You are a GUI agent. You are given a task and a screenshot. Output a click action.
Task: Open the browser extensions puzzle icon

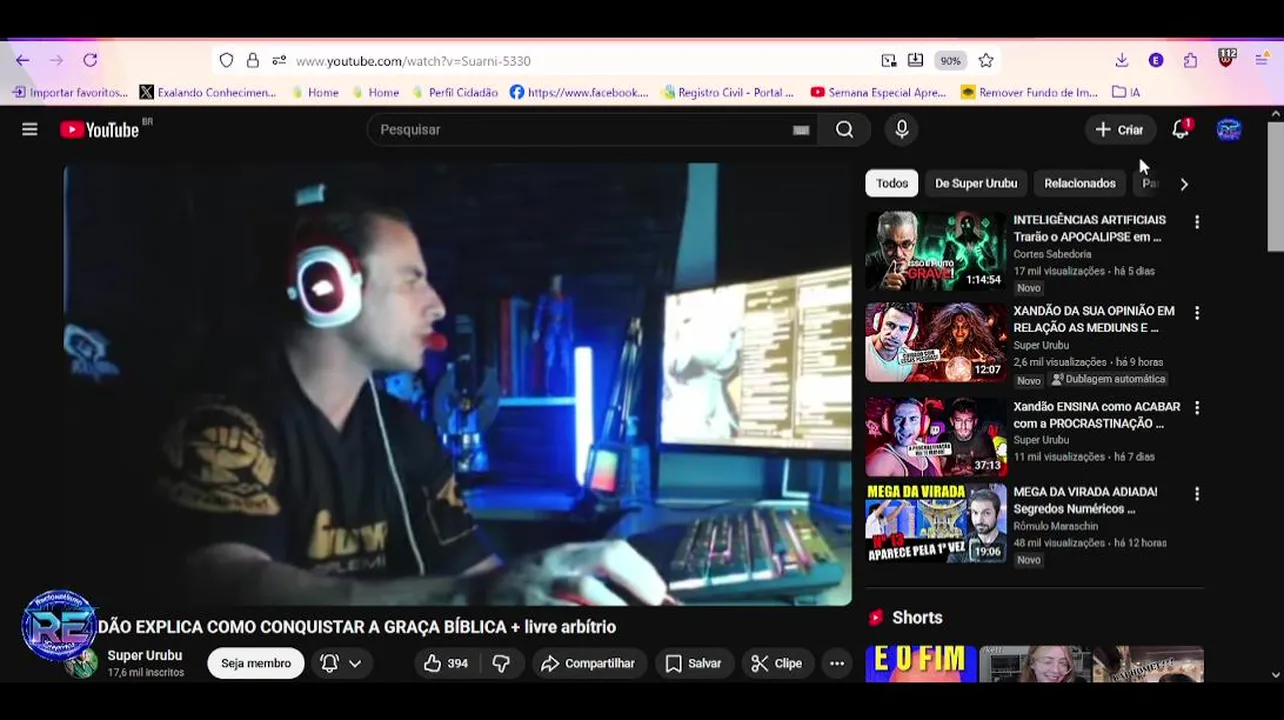click(1190, 60)
